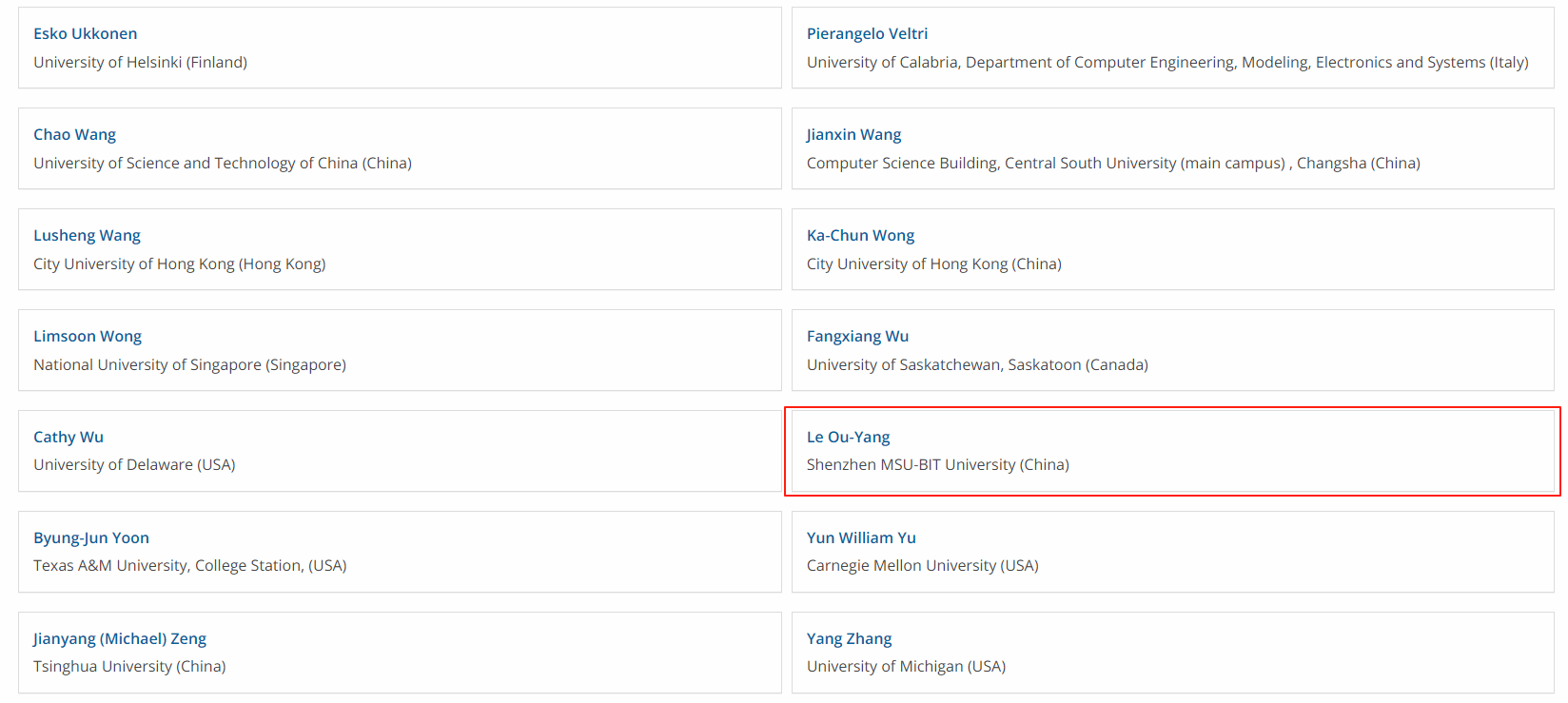Click the National University of Singapore affiliation

point(189,365)
